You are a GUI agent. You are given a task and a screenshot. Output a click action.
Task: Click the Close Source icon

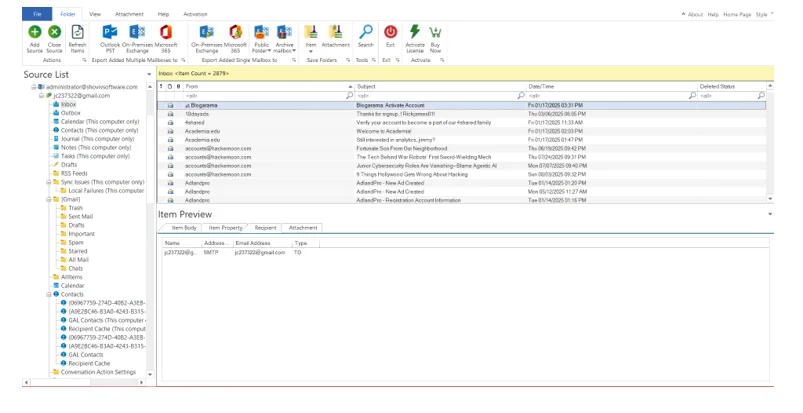point(54,32)
